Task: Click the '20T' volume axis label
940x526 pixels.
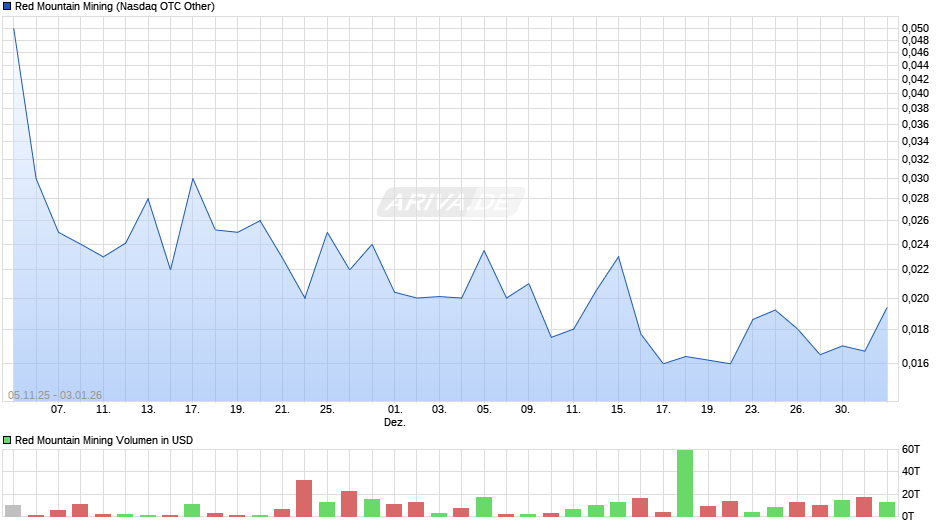Action: point(911,494)
